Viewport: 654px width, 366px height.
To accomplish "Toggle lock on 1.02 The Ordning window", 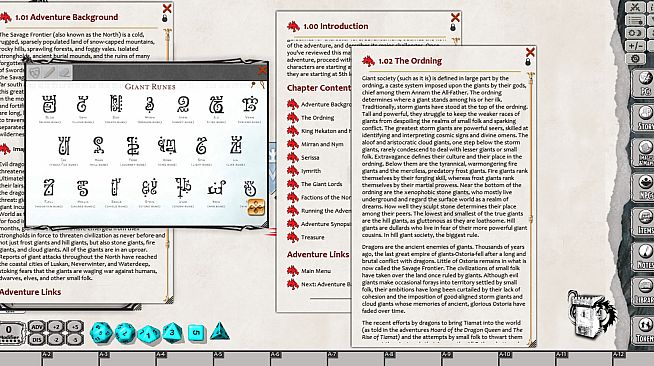I will click(x=528, y=62).
